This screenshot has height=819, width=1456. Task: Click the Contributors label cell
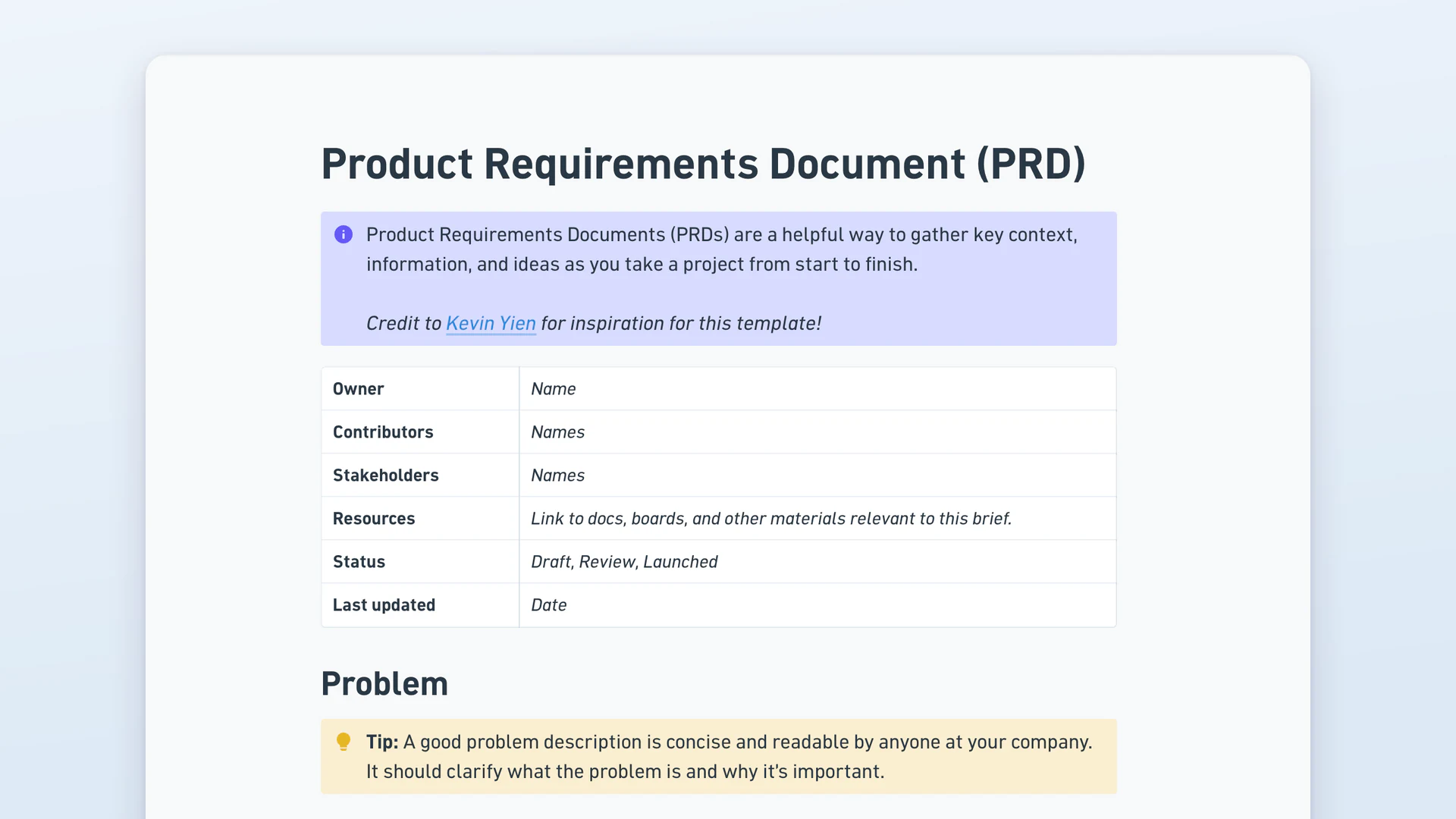(x=420, y=432)
